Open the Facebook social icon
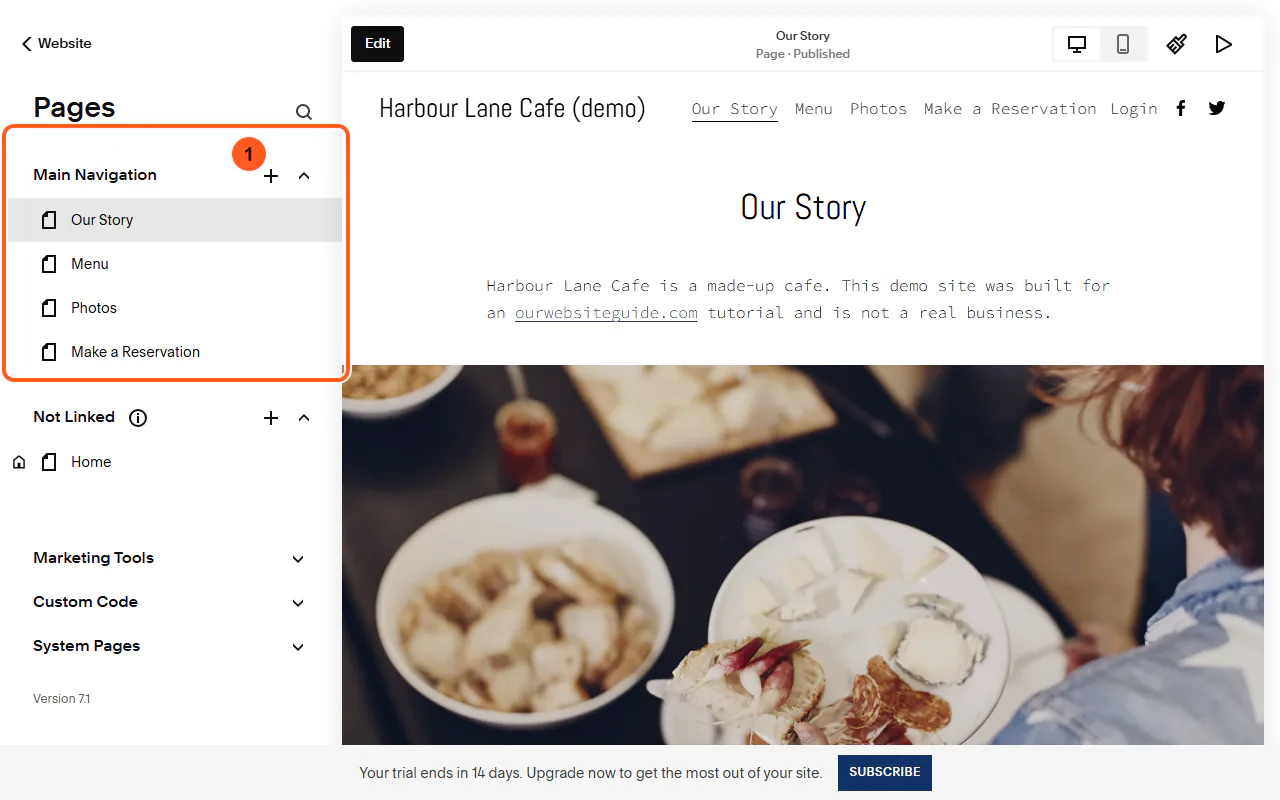Viewport: 1280px width, 800px height. 1181,108
